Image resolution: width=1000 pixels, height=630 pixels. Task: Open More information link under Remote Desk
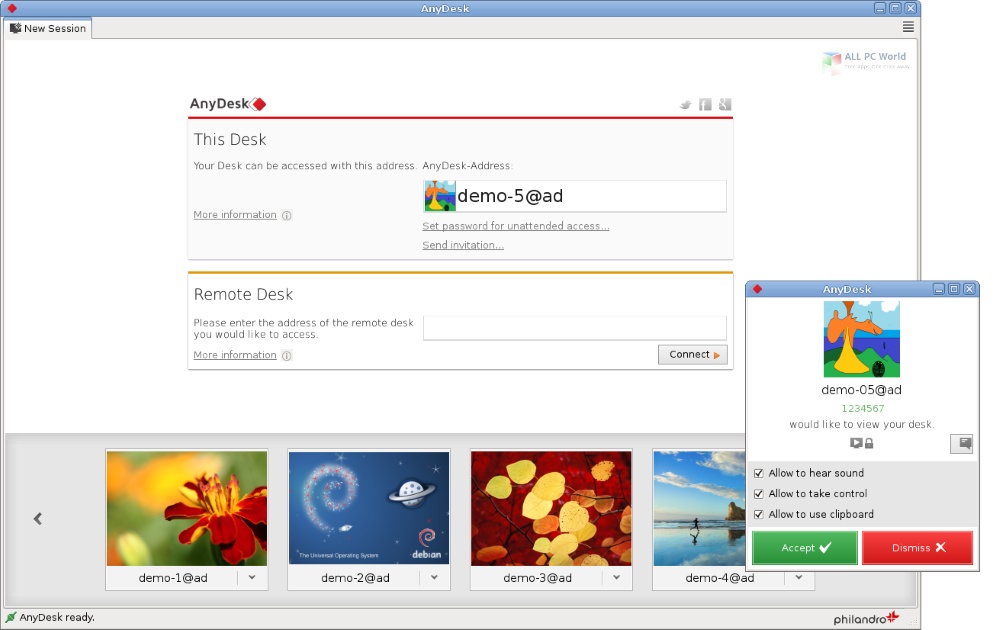(235, 355)
